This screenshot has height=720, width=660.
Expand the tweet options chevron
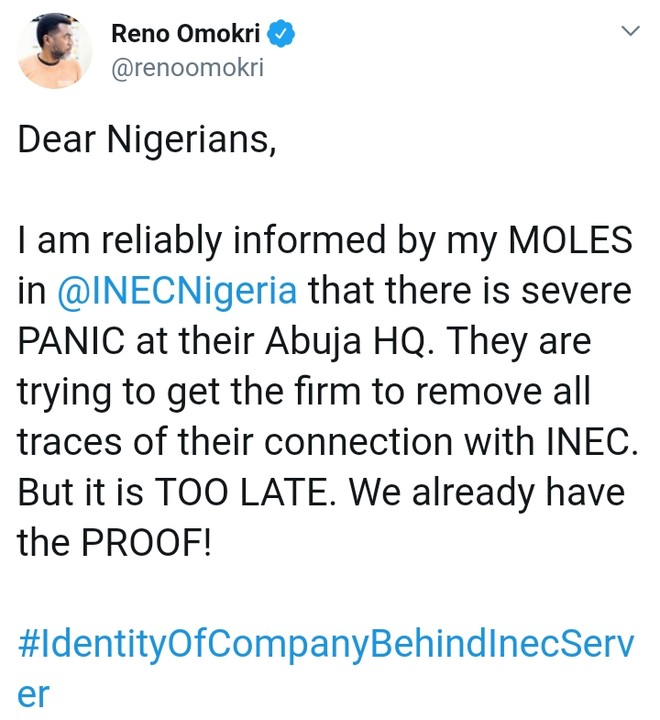631,33
